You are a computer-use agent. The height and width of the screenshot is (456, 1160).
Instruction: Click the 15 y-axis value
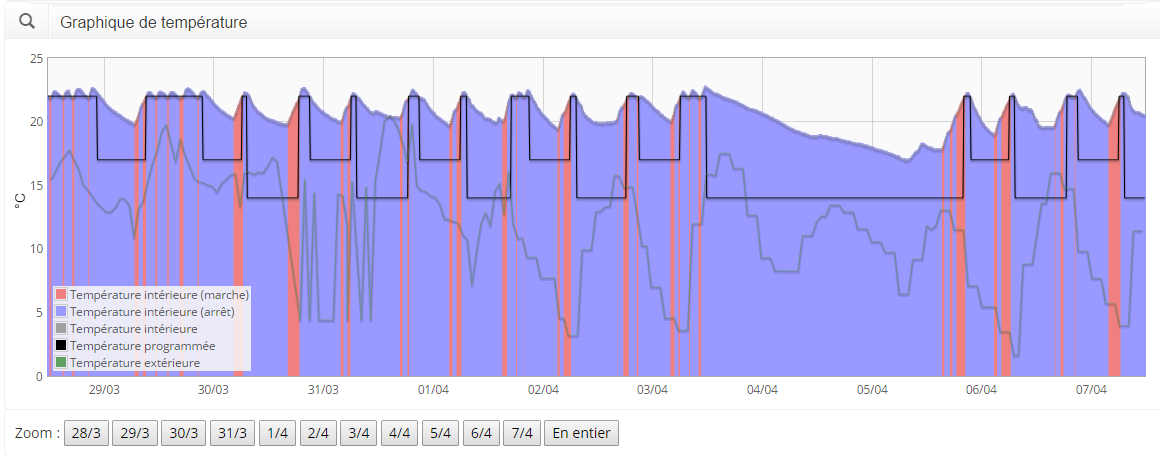coord(36,186)
